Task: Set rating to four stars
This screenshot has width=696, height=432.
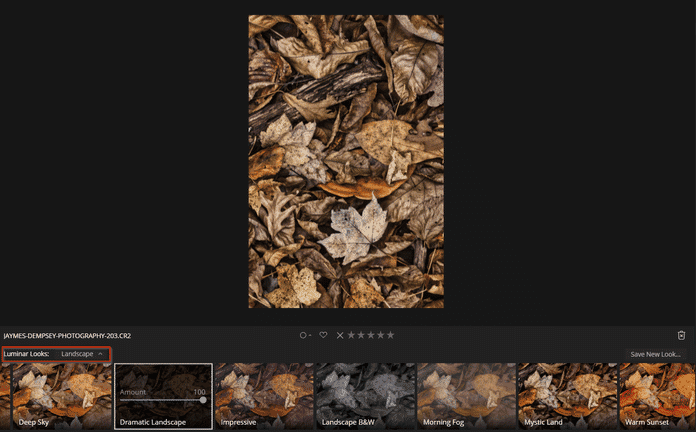Action: click(380, 335)
